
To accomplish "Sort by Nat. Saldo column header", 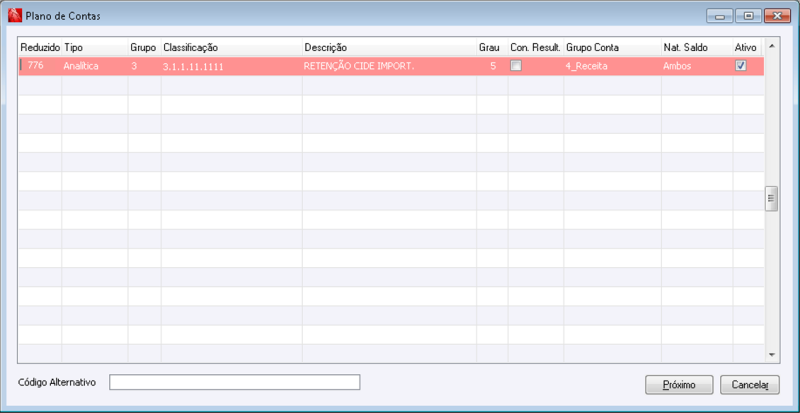I will coord(697,47).
